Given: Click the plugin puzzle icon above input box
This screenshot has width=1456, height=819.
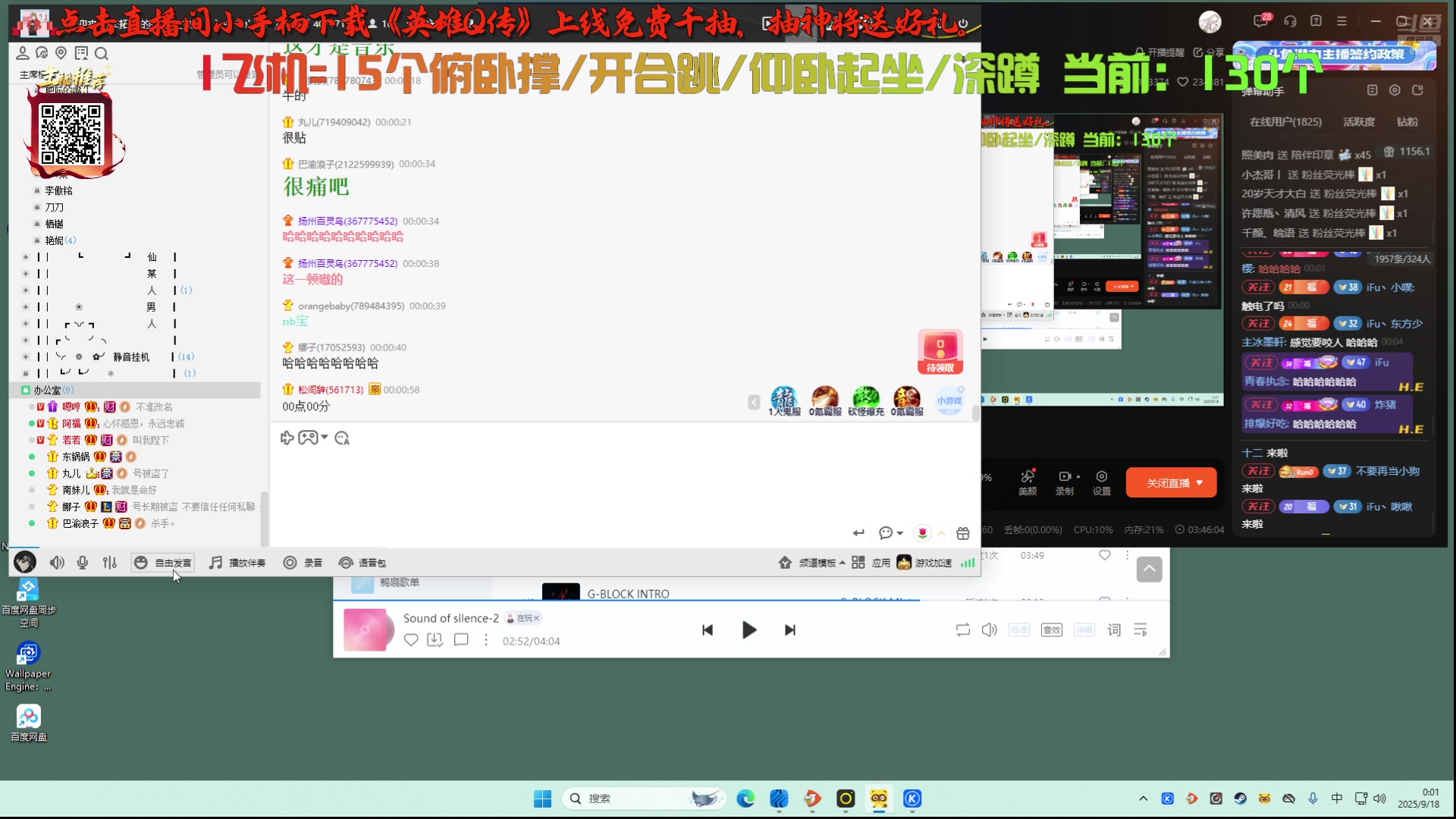Looking at the screenshot, I should tap(287, 438).
